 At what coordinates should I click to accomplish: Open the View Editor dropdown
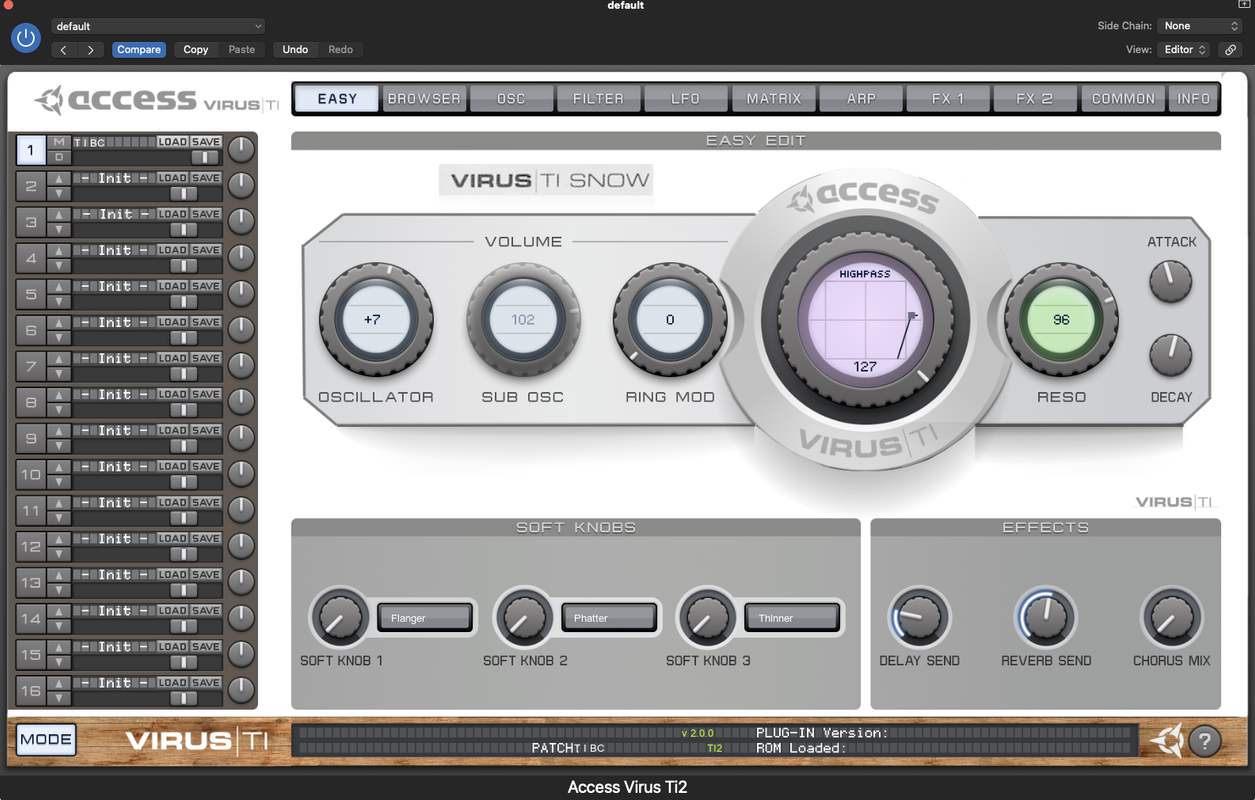1185,49
